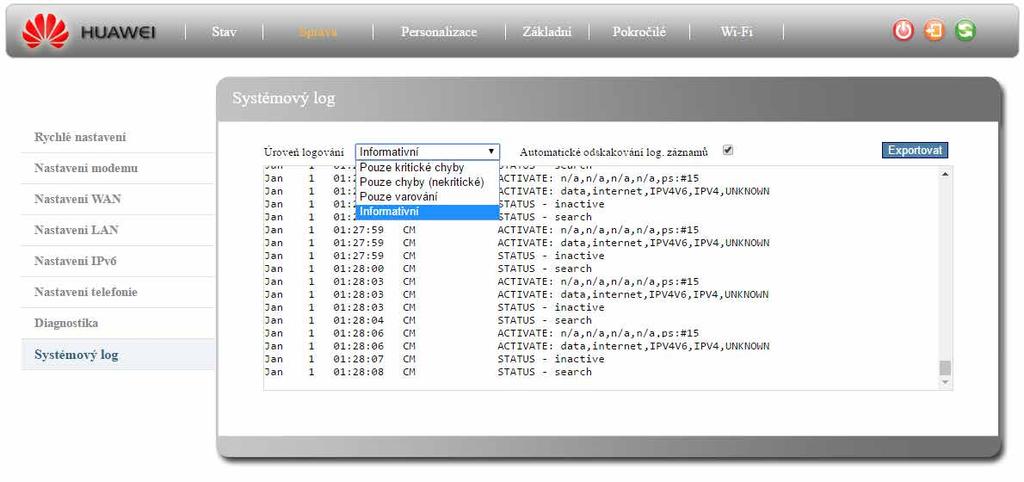The image size is (1024, 482).
Task: Switch to the Wi-Fi tab
Action: pyautogui.click(x=737, y=31)
